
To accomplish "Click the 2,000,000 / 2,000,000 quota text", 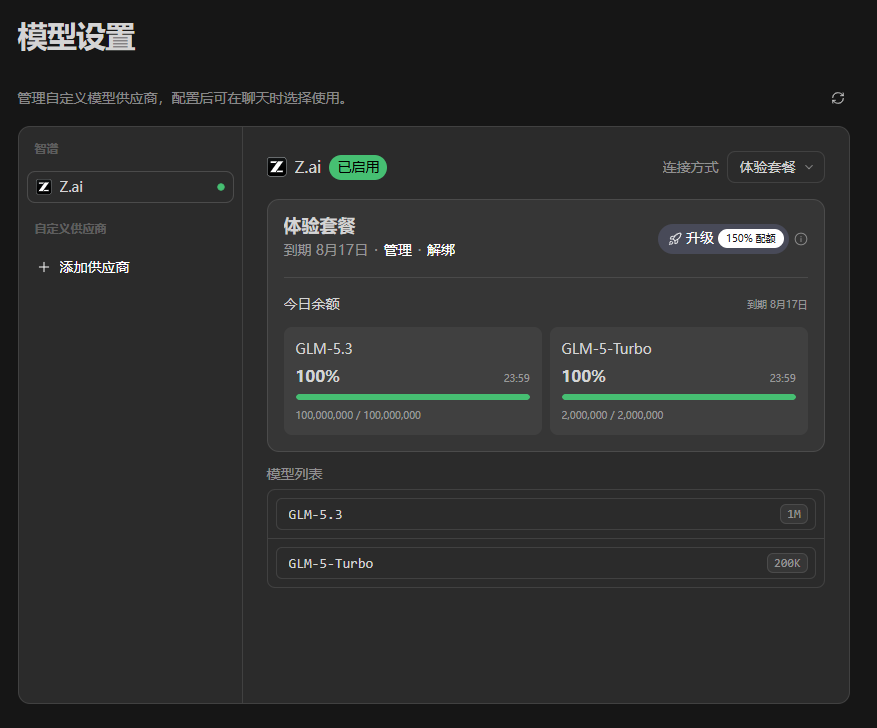I will [x=612, y=415].
